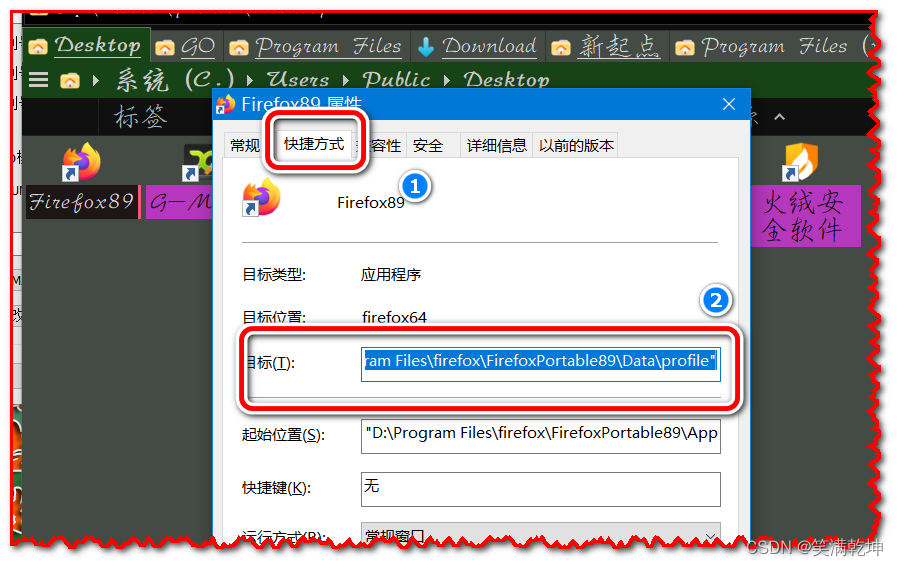The width and height of the screenshot is (898, 566).
Task: Expand arrow before 系统 (C:) breadcrumb
Action: 96,80
